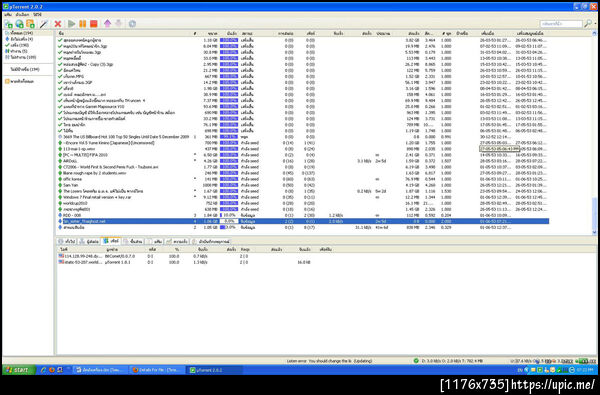600x395 pixels.
Task: Click the red X Remove torrent icon
Action: (x=58, y=24)
